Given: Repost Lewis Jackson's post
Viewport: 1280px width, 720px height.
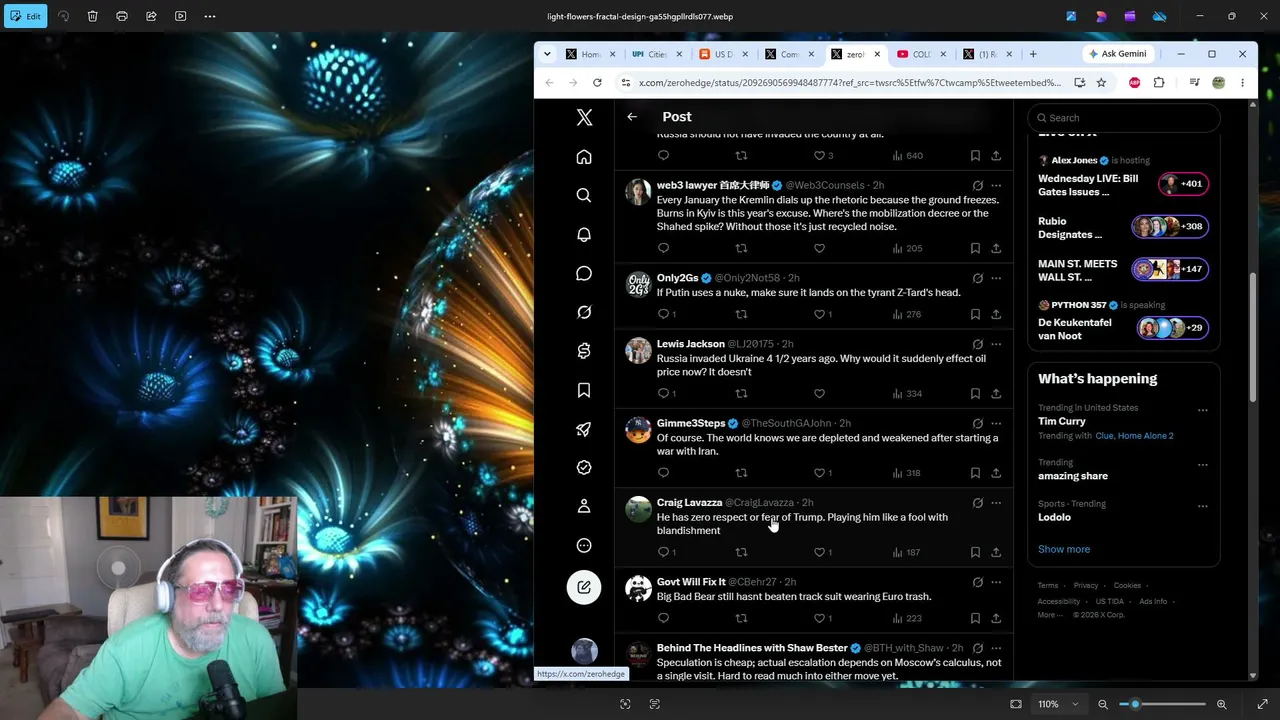Looking at the screenshot, I should [x=741, y=393].
